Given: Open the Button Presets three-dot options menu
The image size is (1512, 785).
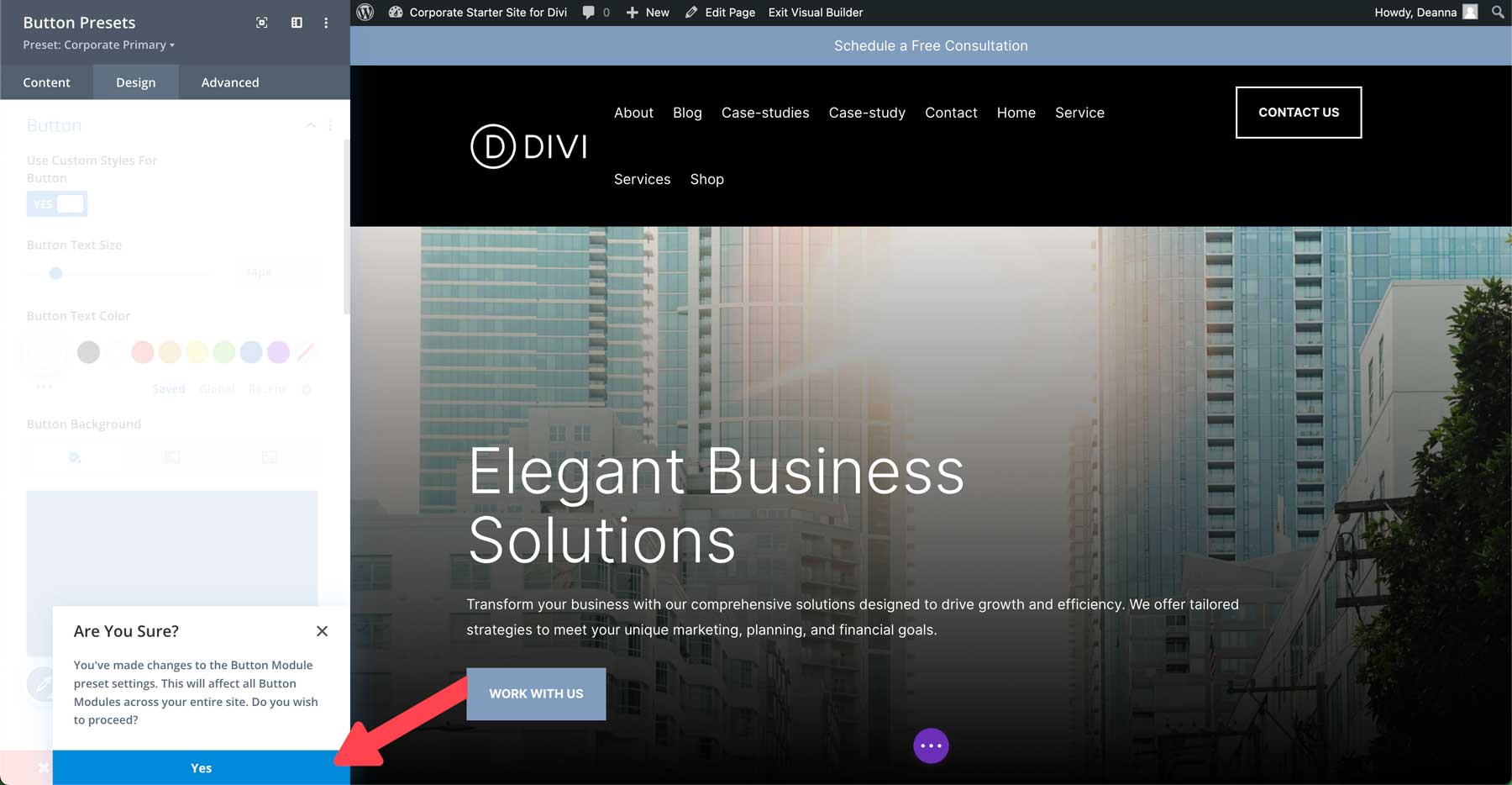Looking at the screenshot, I should click(x=326, y=23).
